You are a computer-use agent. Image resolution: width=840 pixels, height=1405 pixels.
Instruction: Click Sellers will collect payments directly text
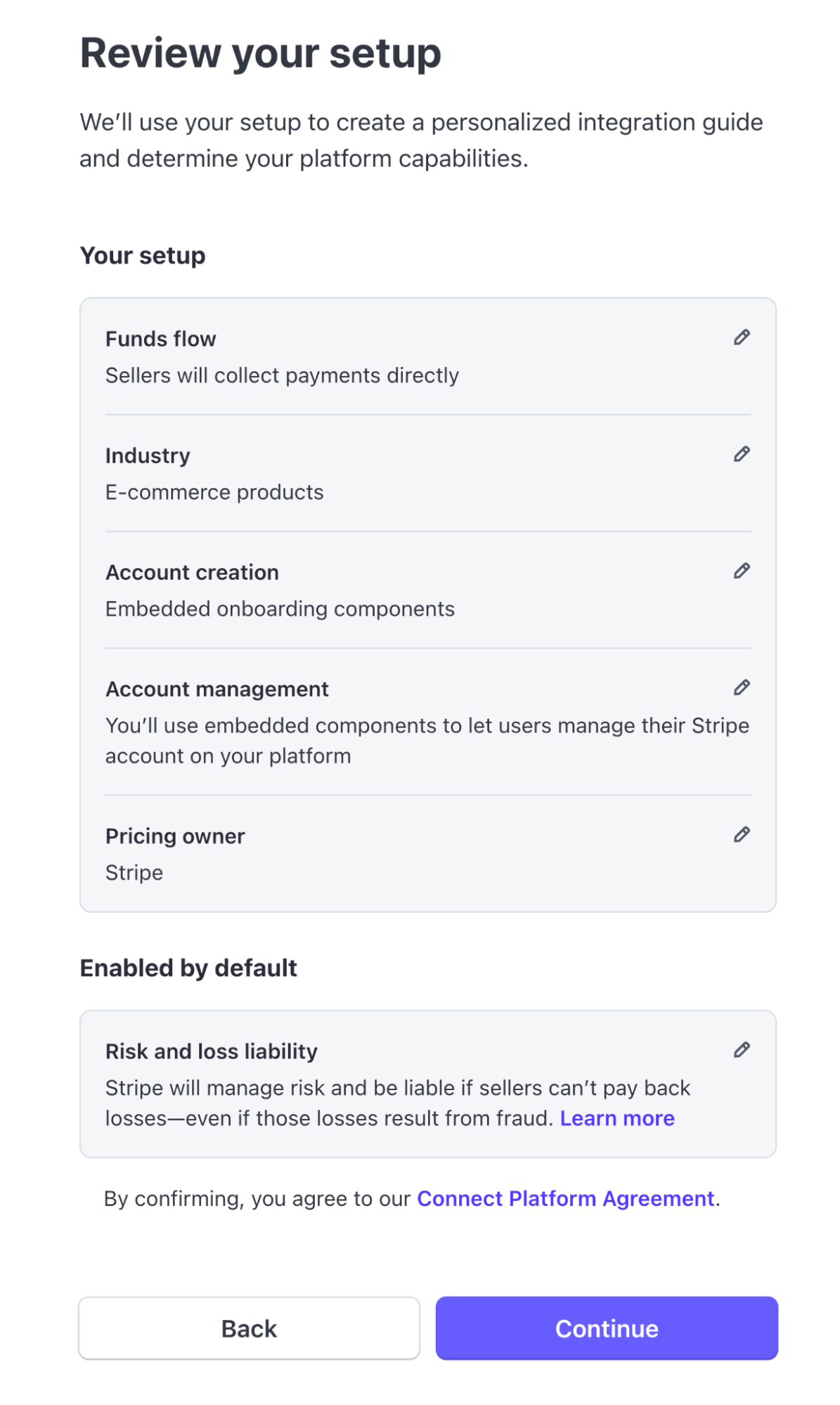(282, 375)
